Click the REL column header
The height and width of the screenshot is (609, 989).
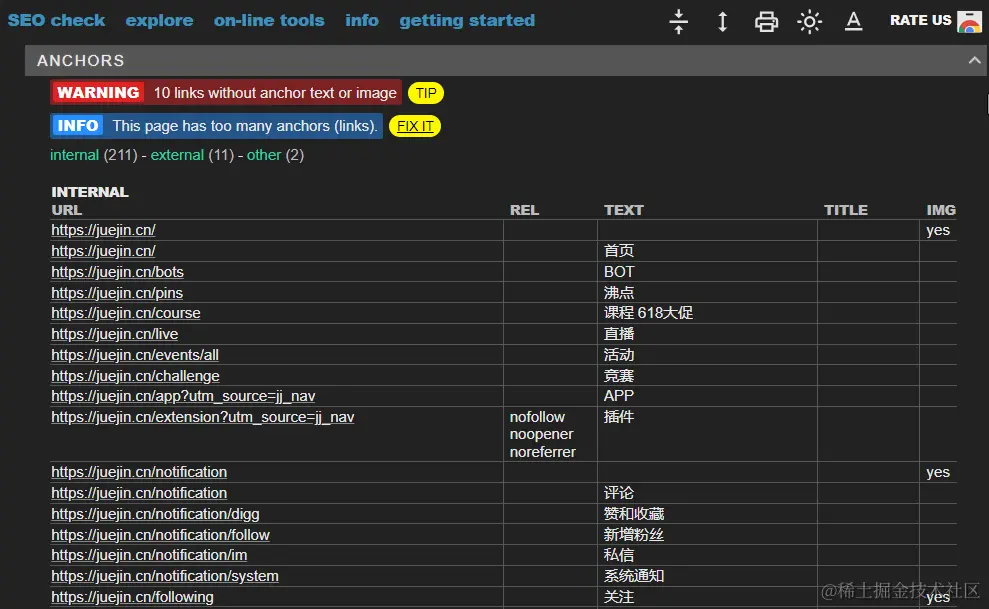tap(525, 210)
